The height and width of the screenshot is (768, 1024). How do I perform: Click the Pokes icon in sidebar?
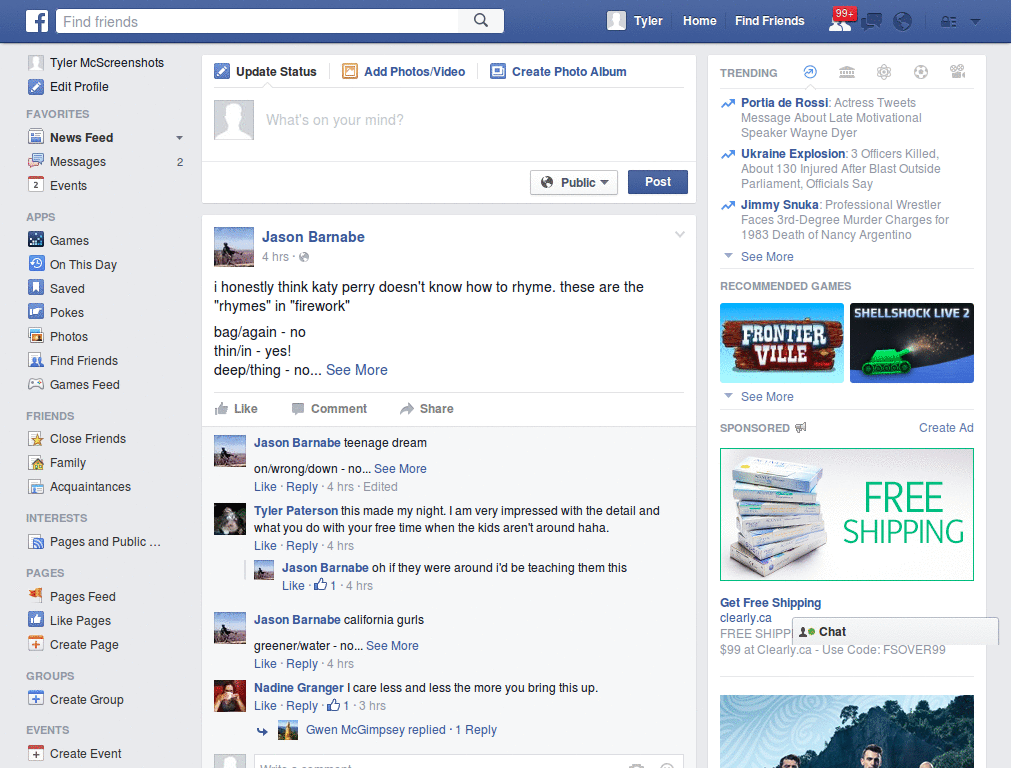pyautogui.click(x=36, y=312)
